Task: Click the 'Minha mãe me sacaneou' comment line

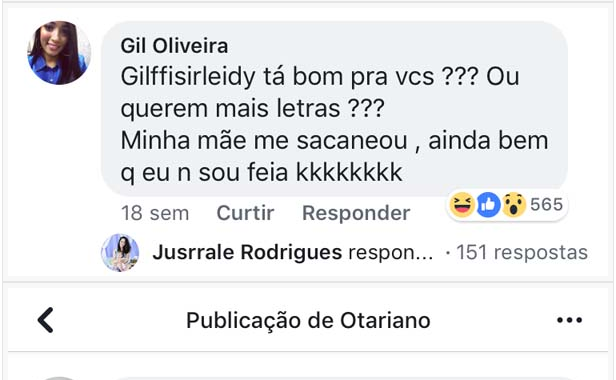Action: pos(264,141)
